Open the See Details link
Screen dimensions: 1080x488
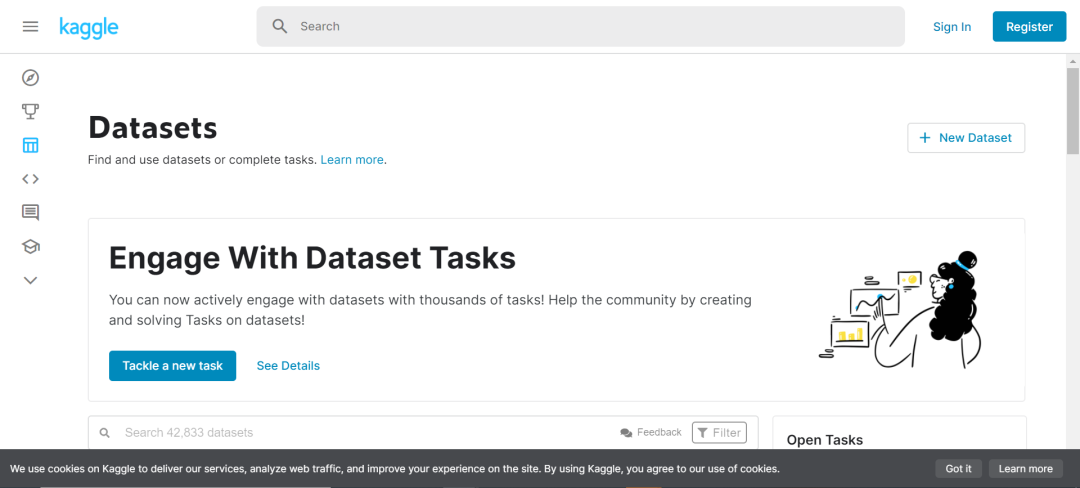pyautogui.click(x=288, y=366)
